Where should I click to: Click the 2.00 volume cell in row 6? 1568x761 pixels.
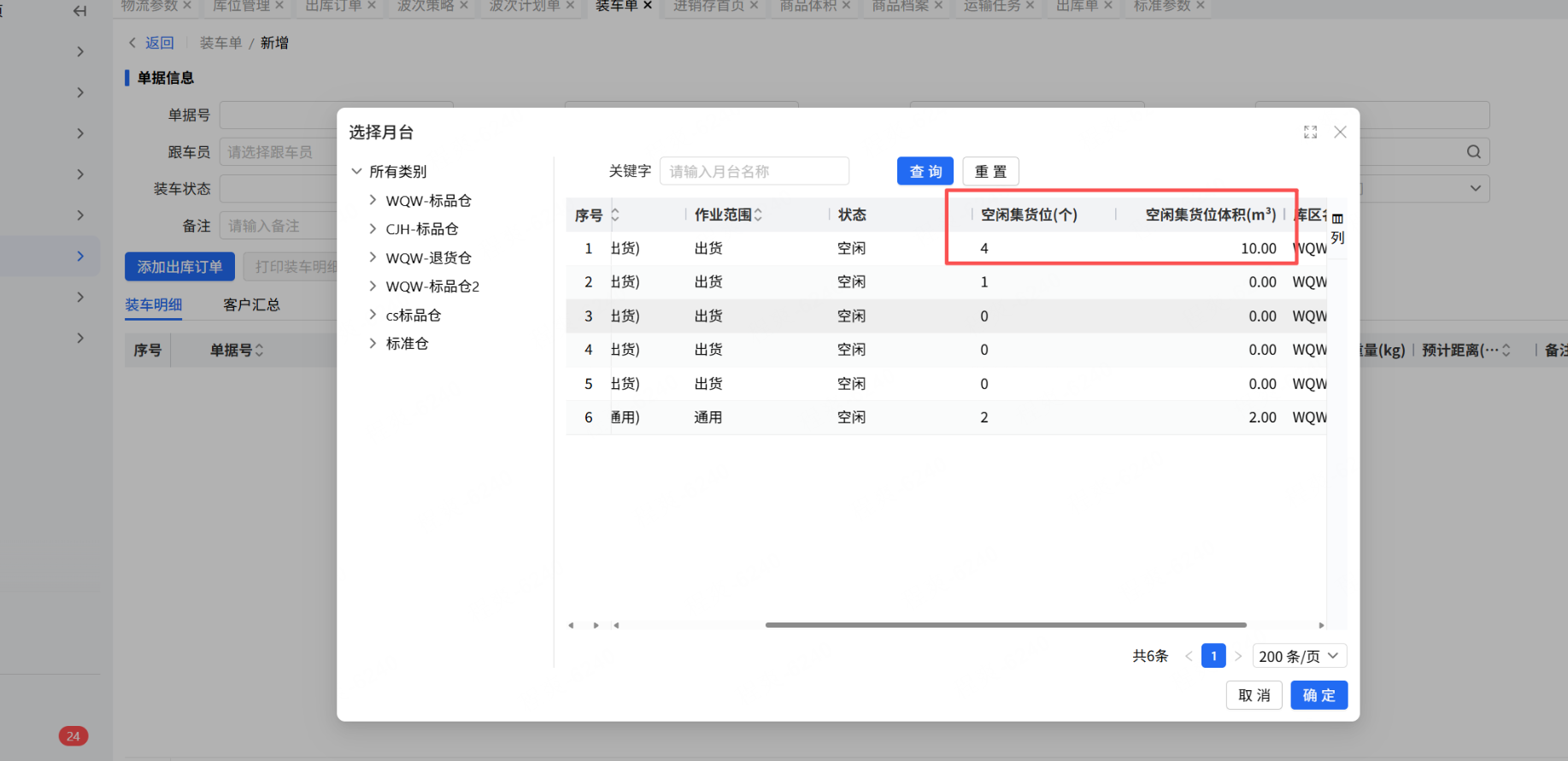click(1263, 417)
